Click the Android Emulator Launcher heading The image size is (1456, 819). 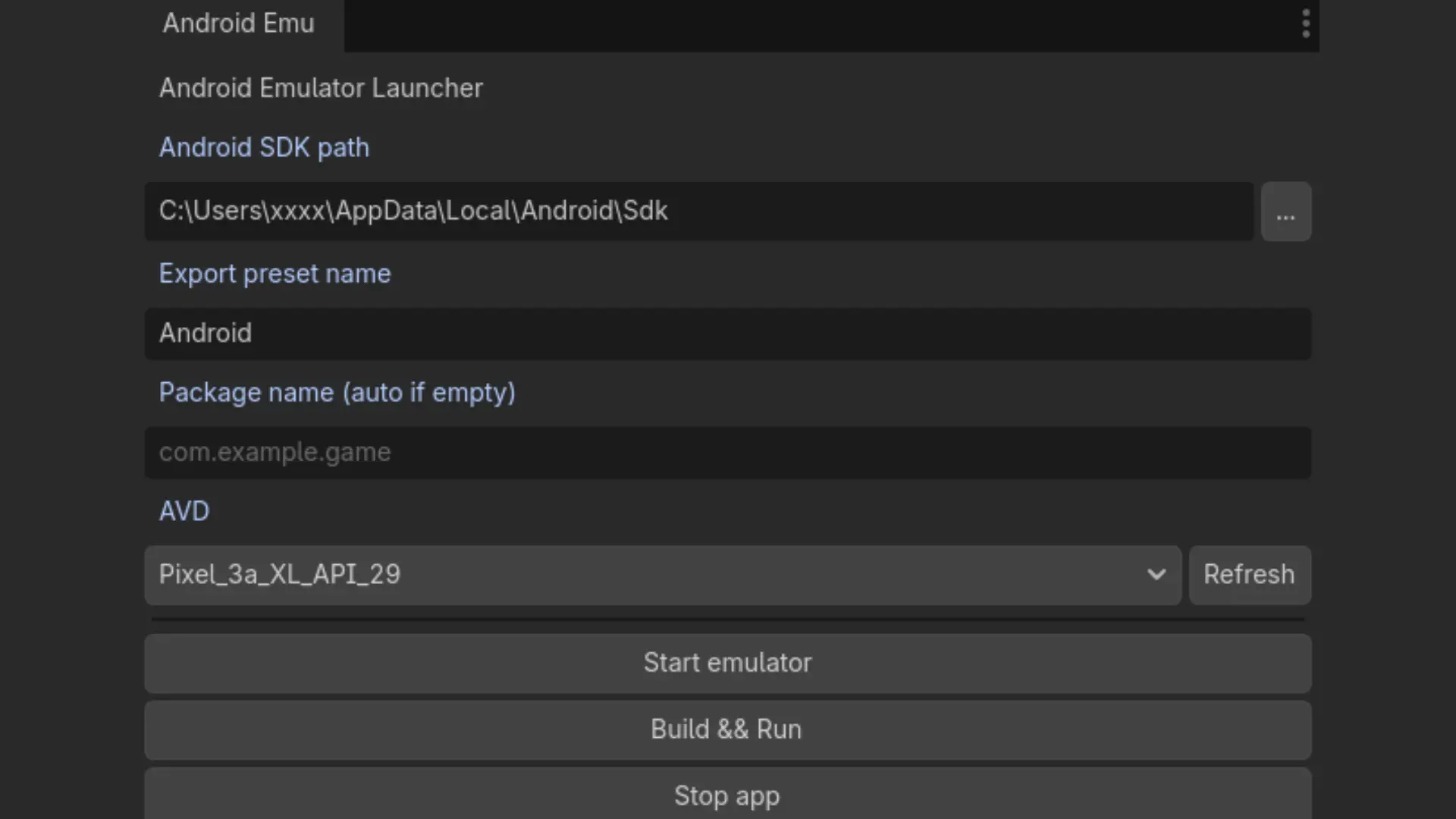tap(321, 88)
